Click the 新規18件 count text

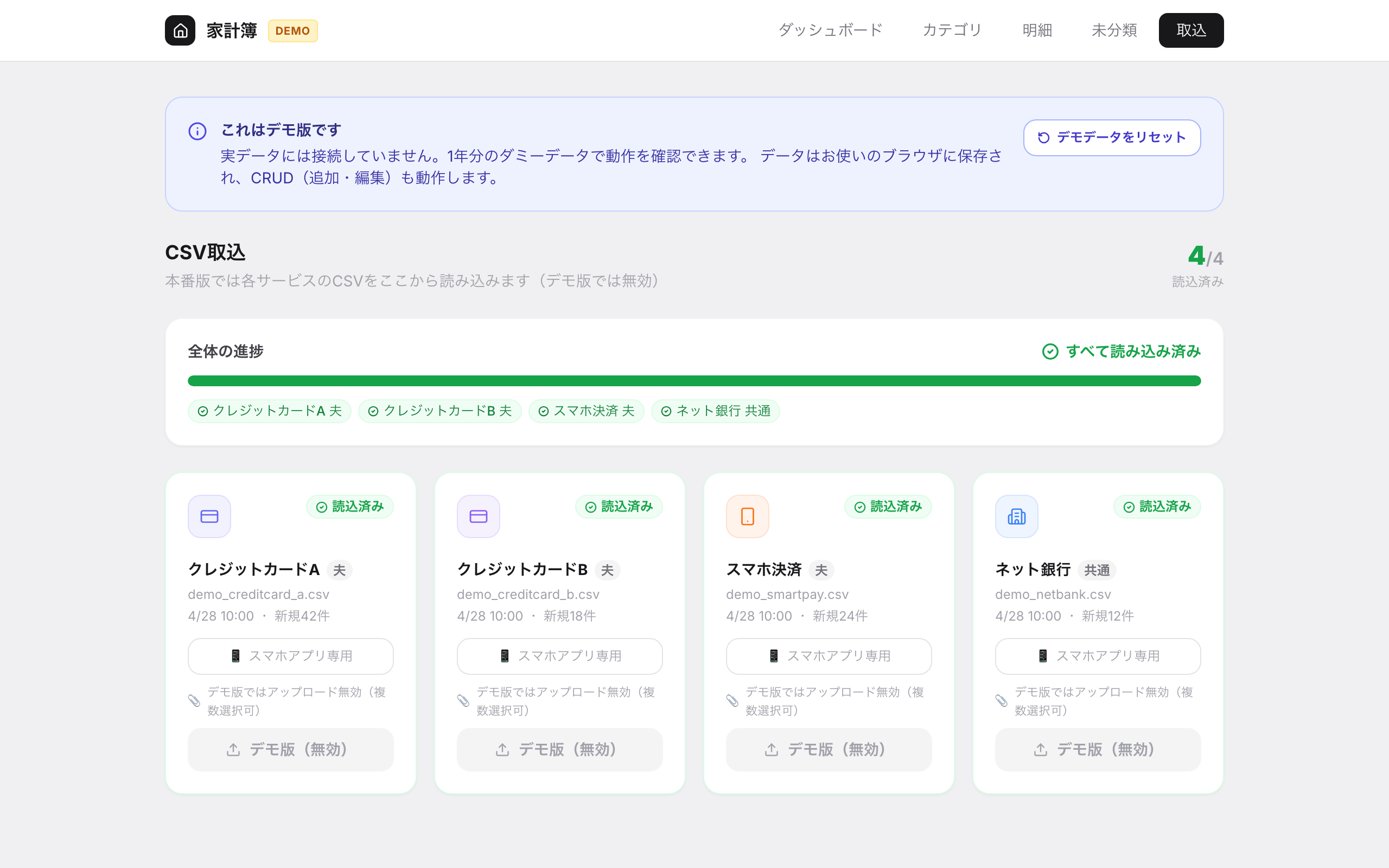[x=569, y=616]
